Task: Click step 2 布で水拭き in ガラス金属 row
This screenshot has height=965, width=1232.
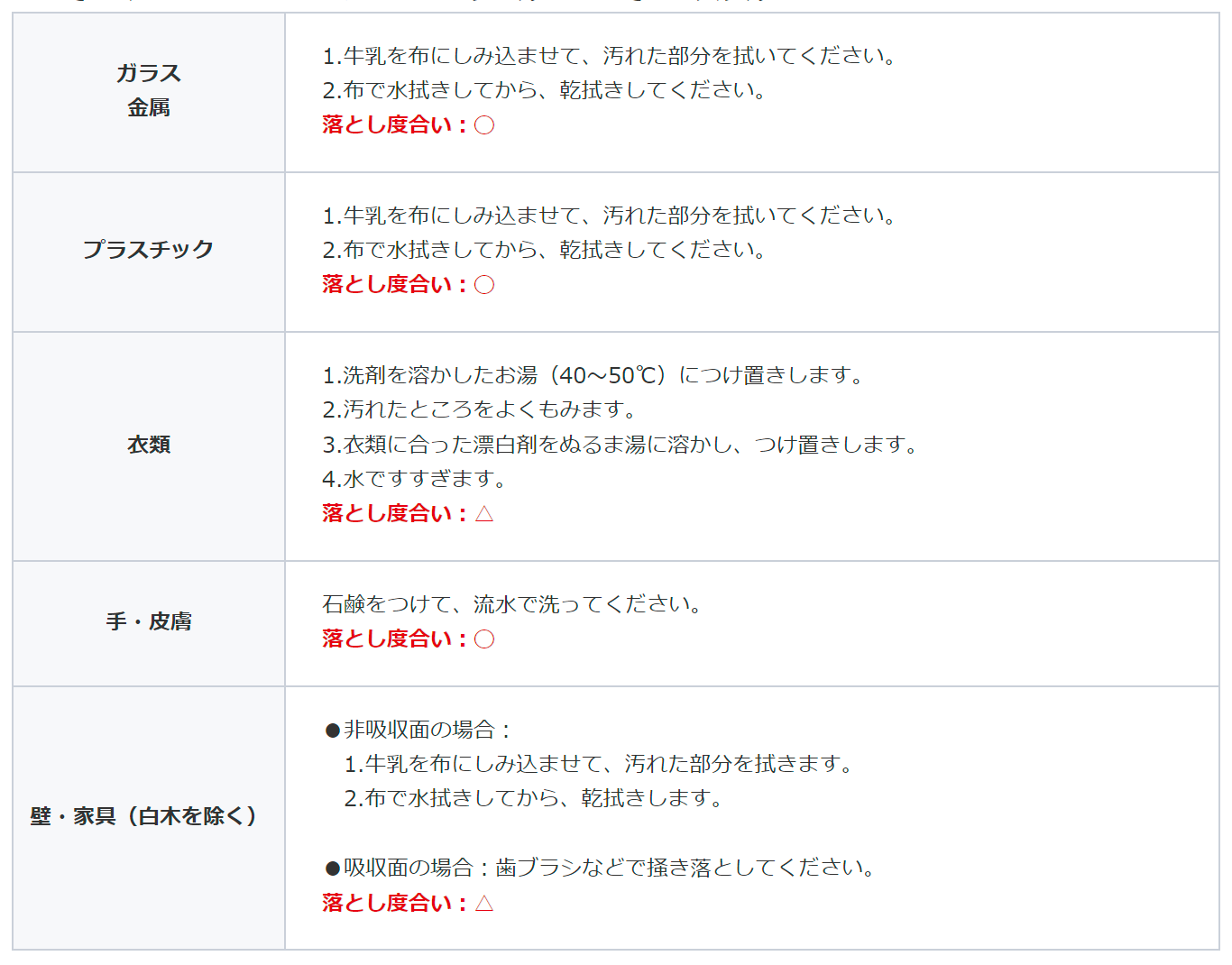Action: coord(544,90)
